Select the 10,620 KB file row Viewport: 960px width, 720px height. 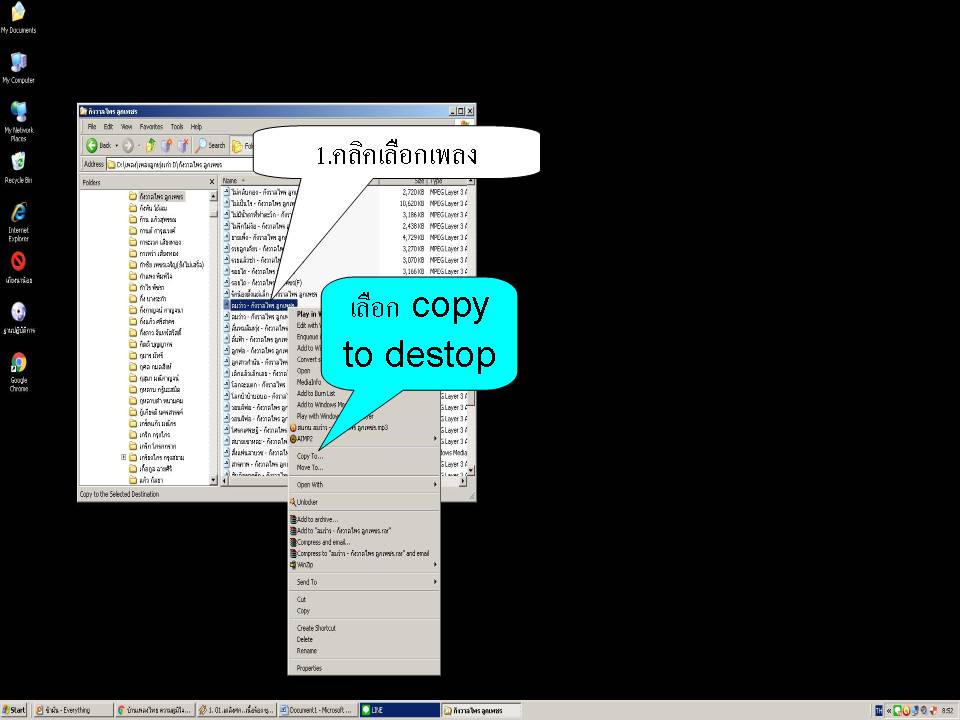pyautogui.click(x=347, y=203)
